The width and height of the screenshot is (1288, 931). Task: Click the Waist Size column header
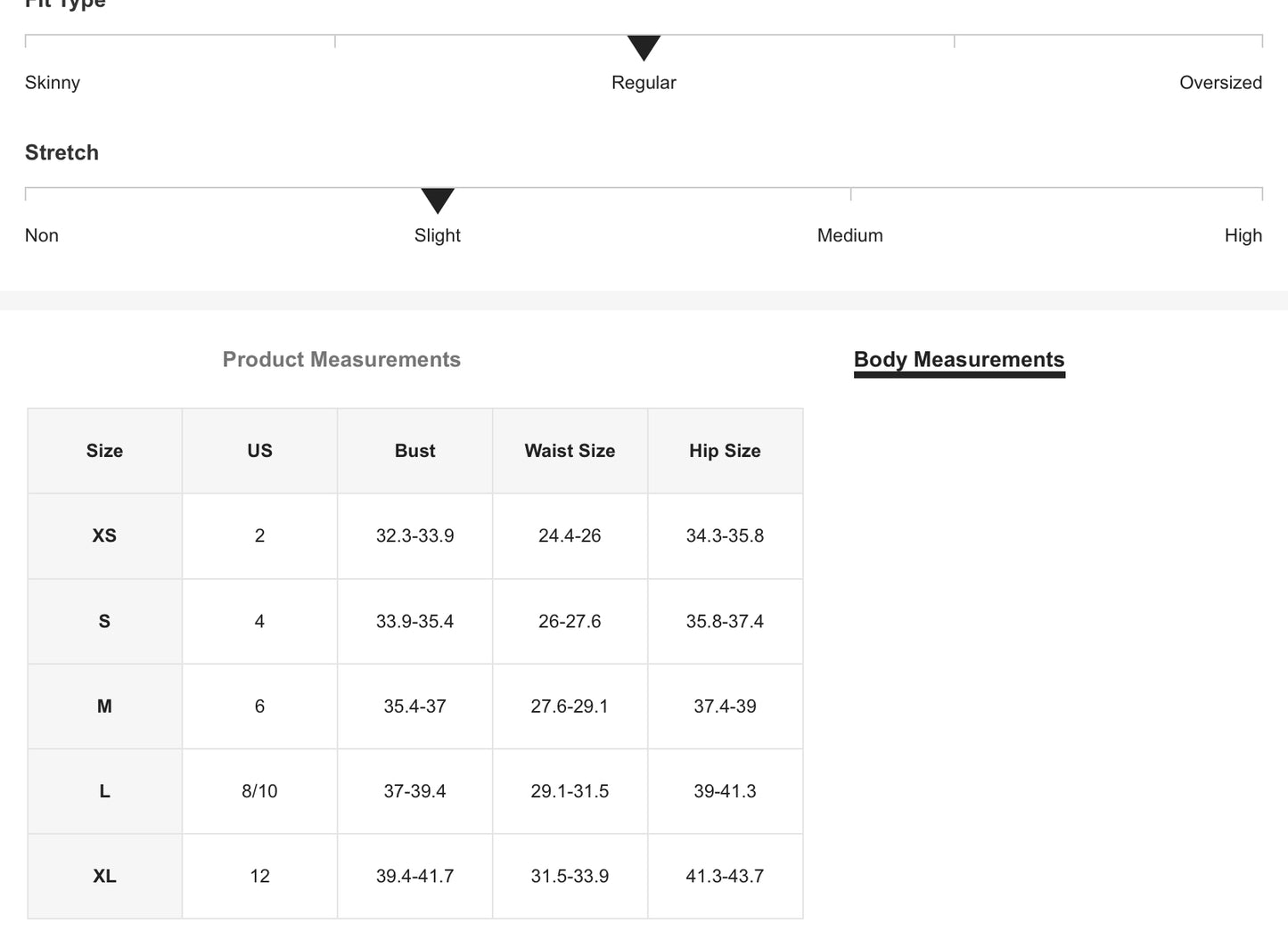570,451
